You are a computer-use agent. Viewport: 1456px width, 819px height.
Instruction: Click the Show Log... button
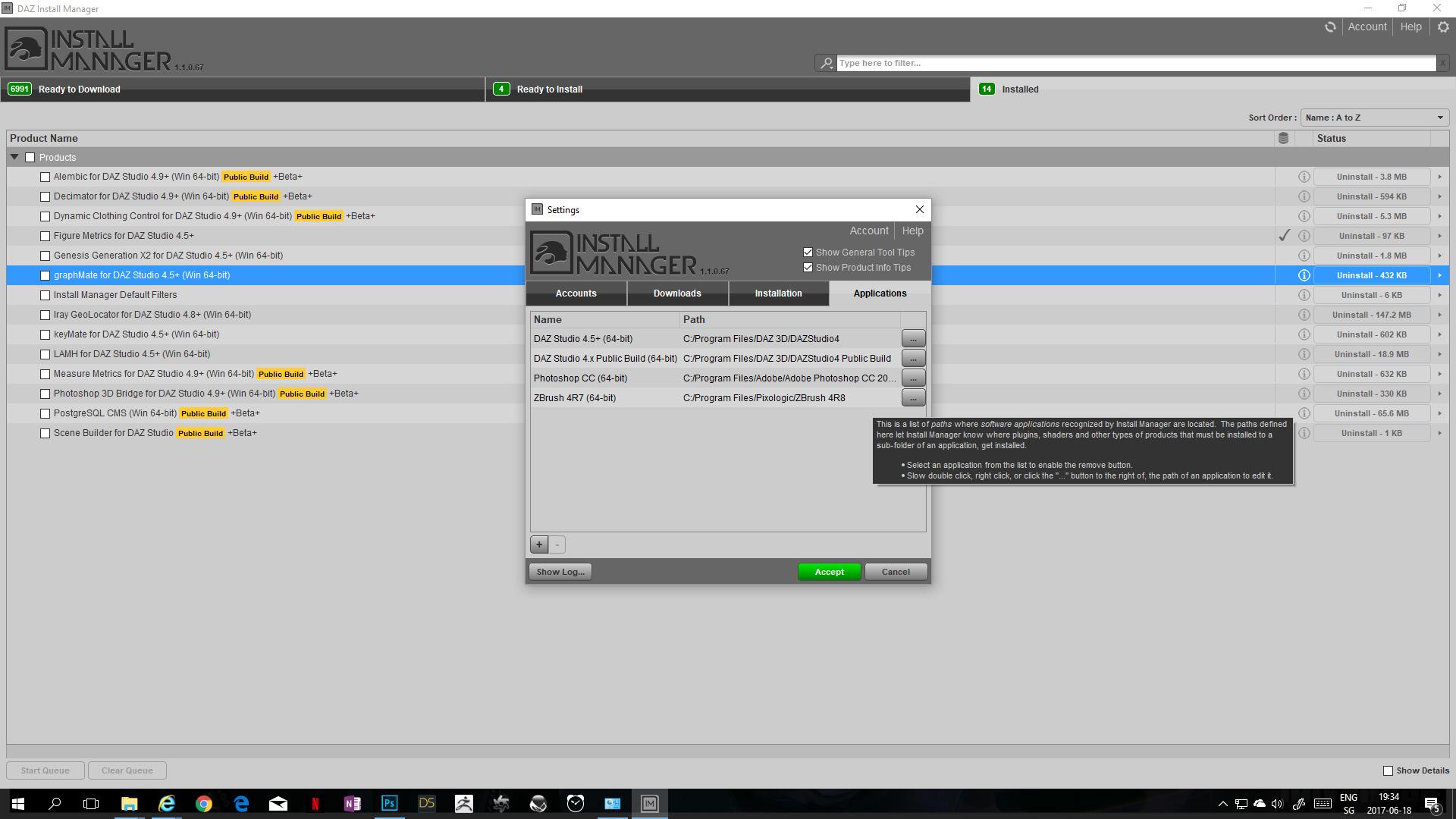tap(560, 572)
